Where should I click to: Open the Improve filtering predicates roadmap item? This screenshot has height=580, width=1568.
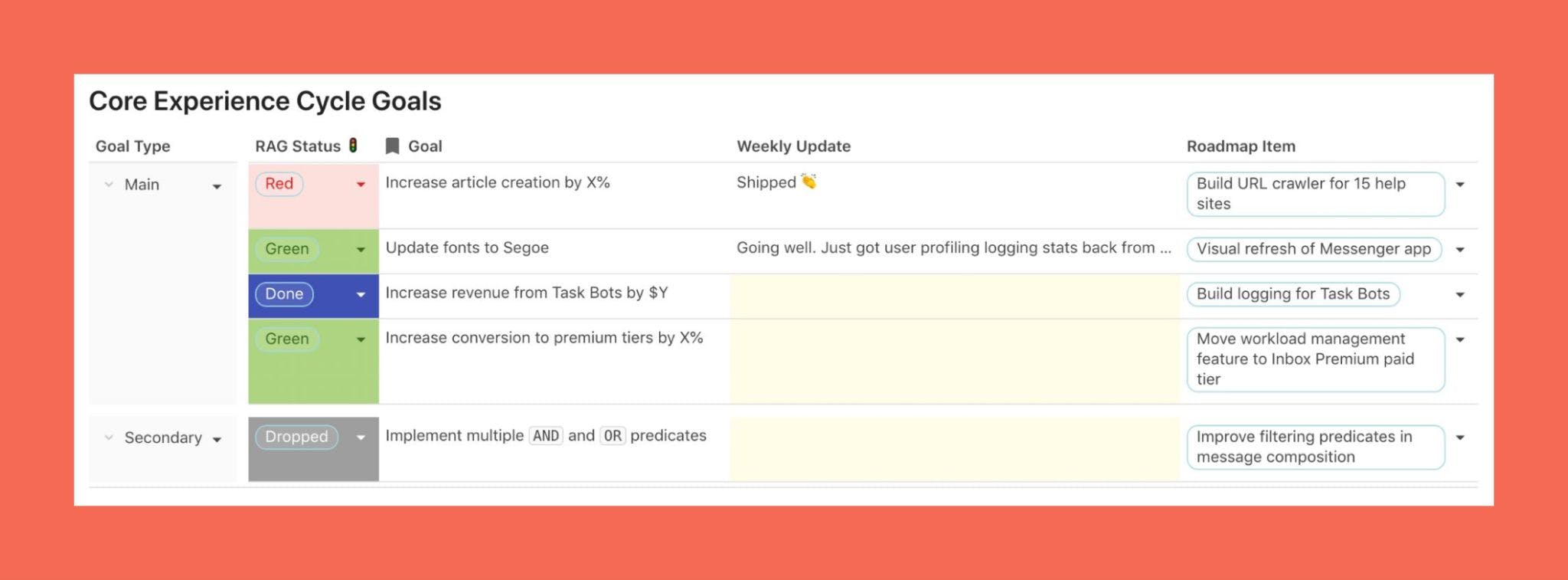[x=1315, y=447]
